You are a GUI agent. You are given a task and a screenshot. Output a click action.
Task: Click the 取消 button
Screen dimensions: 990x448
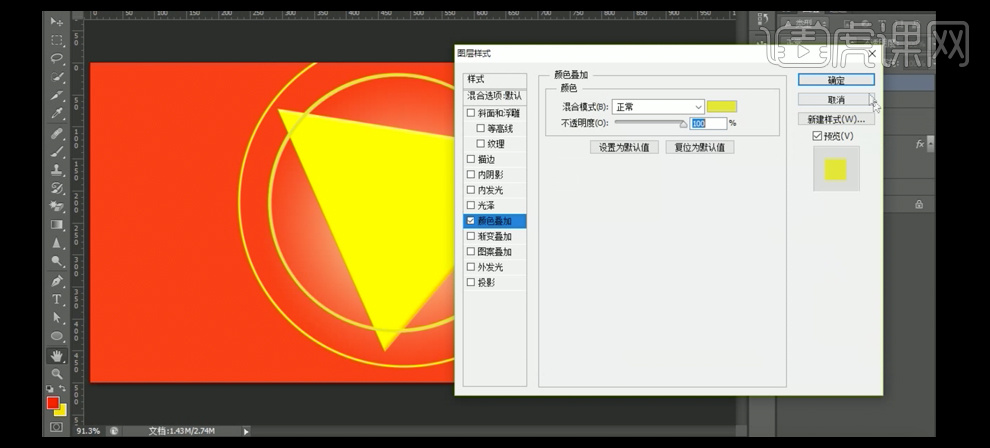(x=836, y=100)
